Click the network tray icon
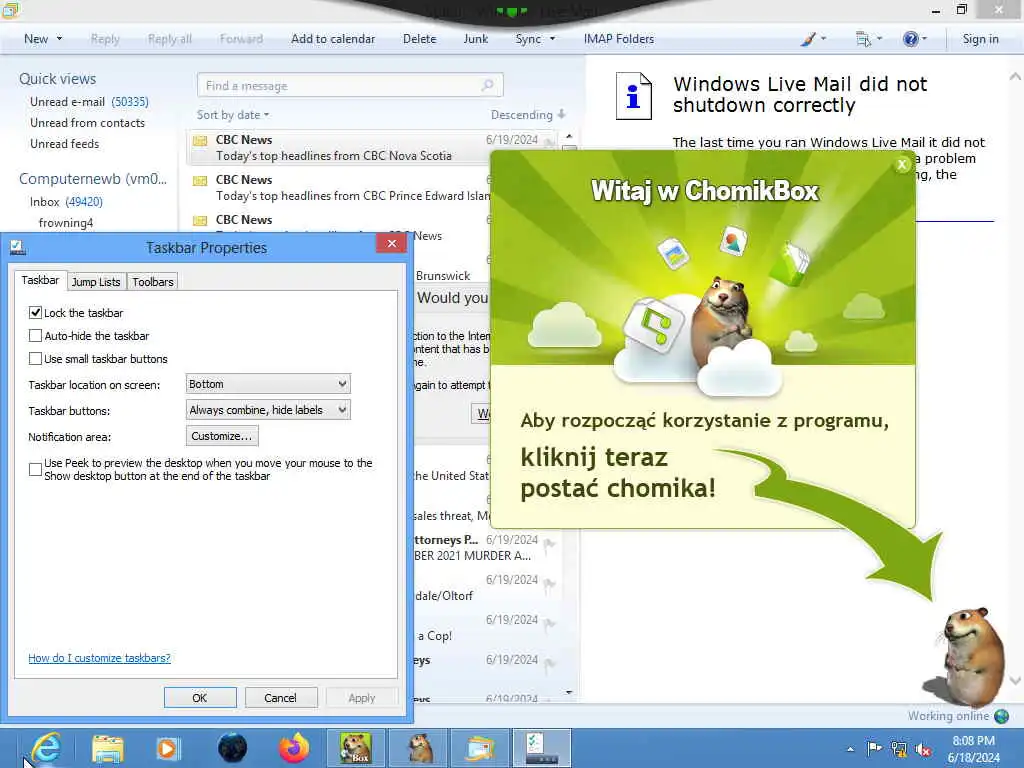Image resolution: width=1024 pixels, height=768 pixels. (899, 748)
